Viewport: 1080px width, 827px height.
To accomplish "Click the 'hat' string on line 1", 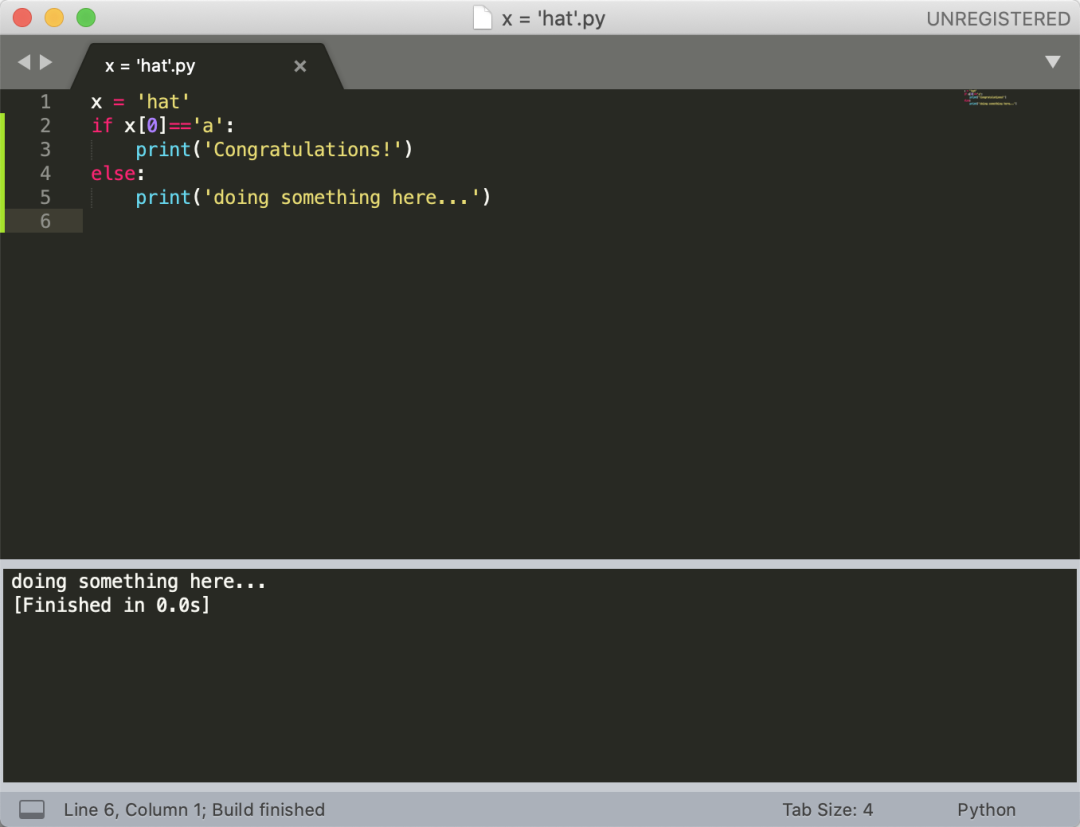I will 163,102.
